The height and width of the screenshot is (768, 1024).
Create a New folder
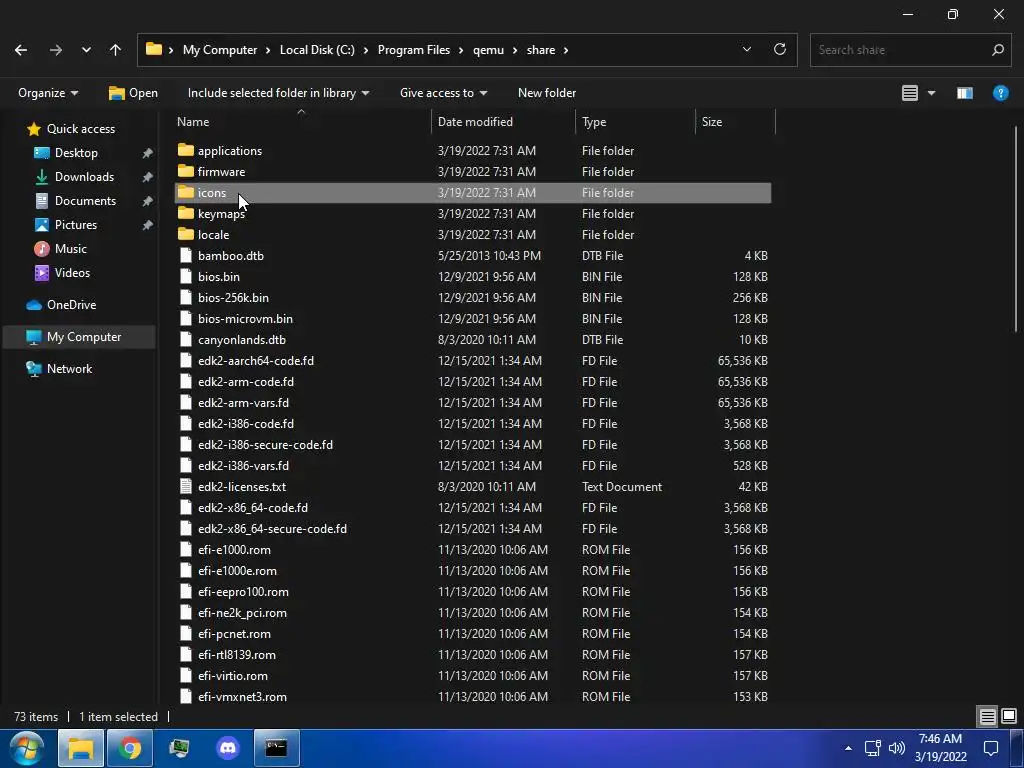(x=547, y=93)
